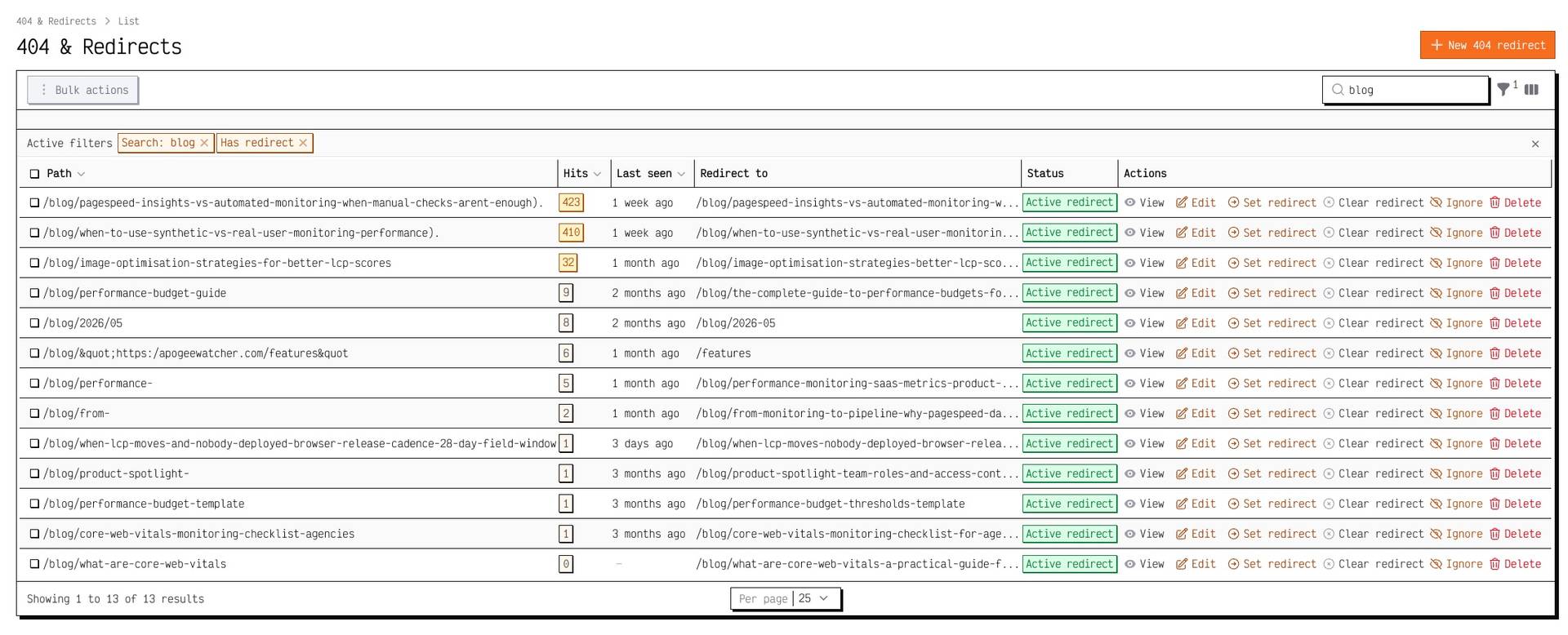Screen dimensions: 1568x635
Task: Ignore the /blog/when-to-use-synthetic row
Action: [x=1456, y=233]
